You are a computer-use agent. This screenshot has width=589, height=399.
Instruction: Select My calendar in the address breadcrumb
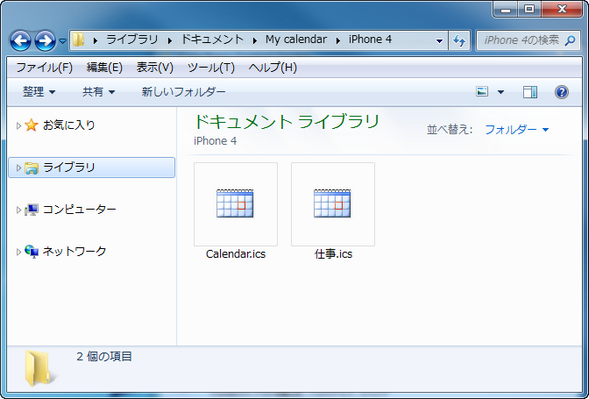[x=296, y=39]
